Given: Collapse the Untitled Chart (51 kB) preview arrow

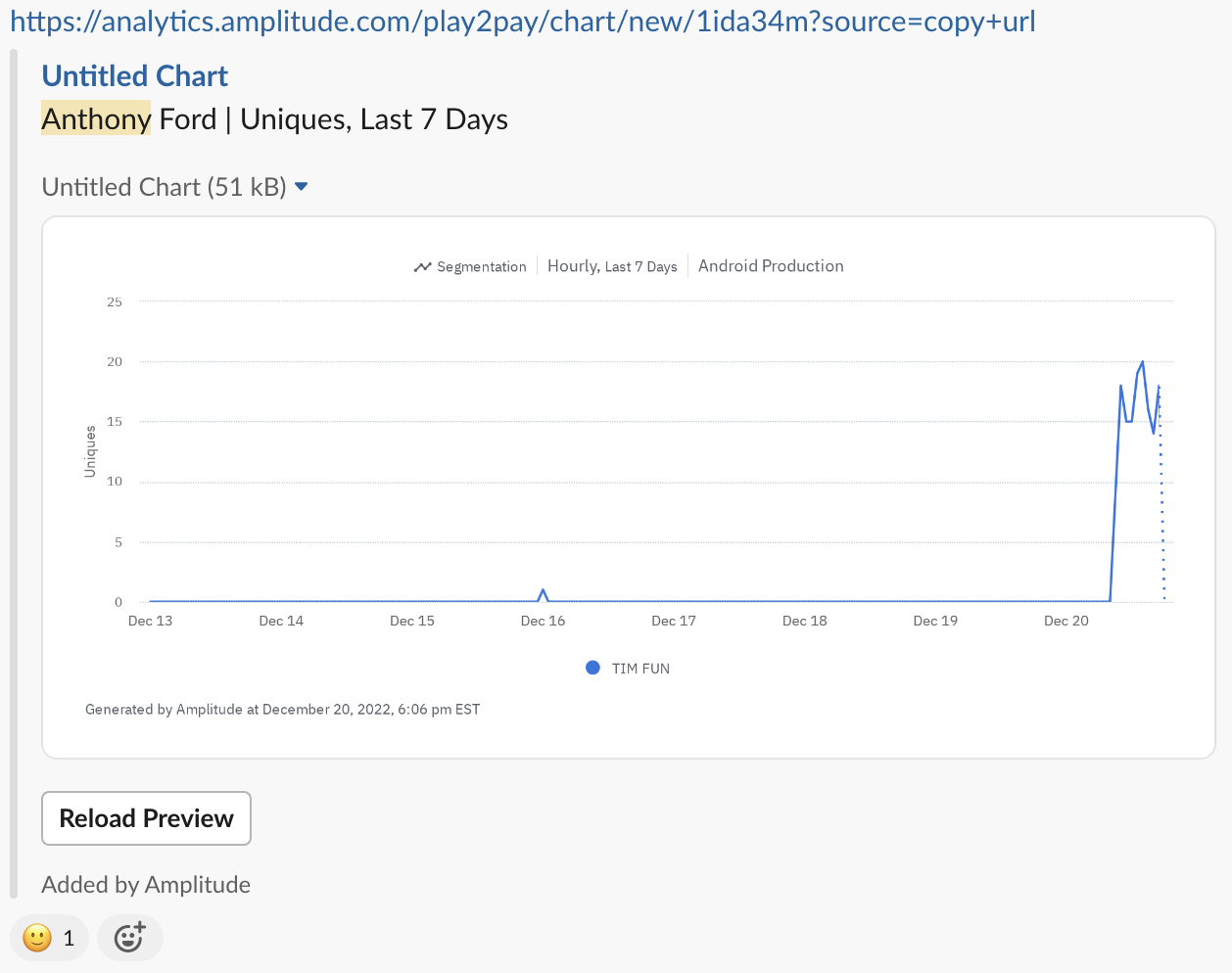Looking at the screenshot, I should tap(302, 186).
